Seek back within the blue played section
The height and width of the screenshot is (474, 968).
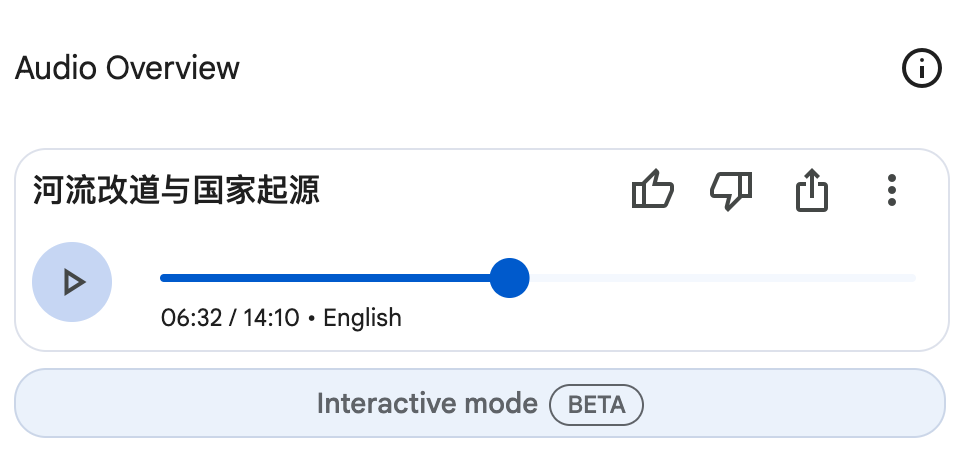[x=325, y=278]
